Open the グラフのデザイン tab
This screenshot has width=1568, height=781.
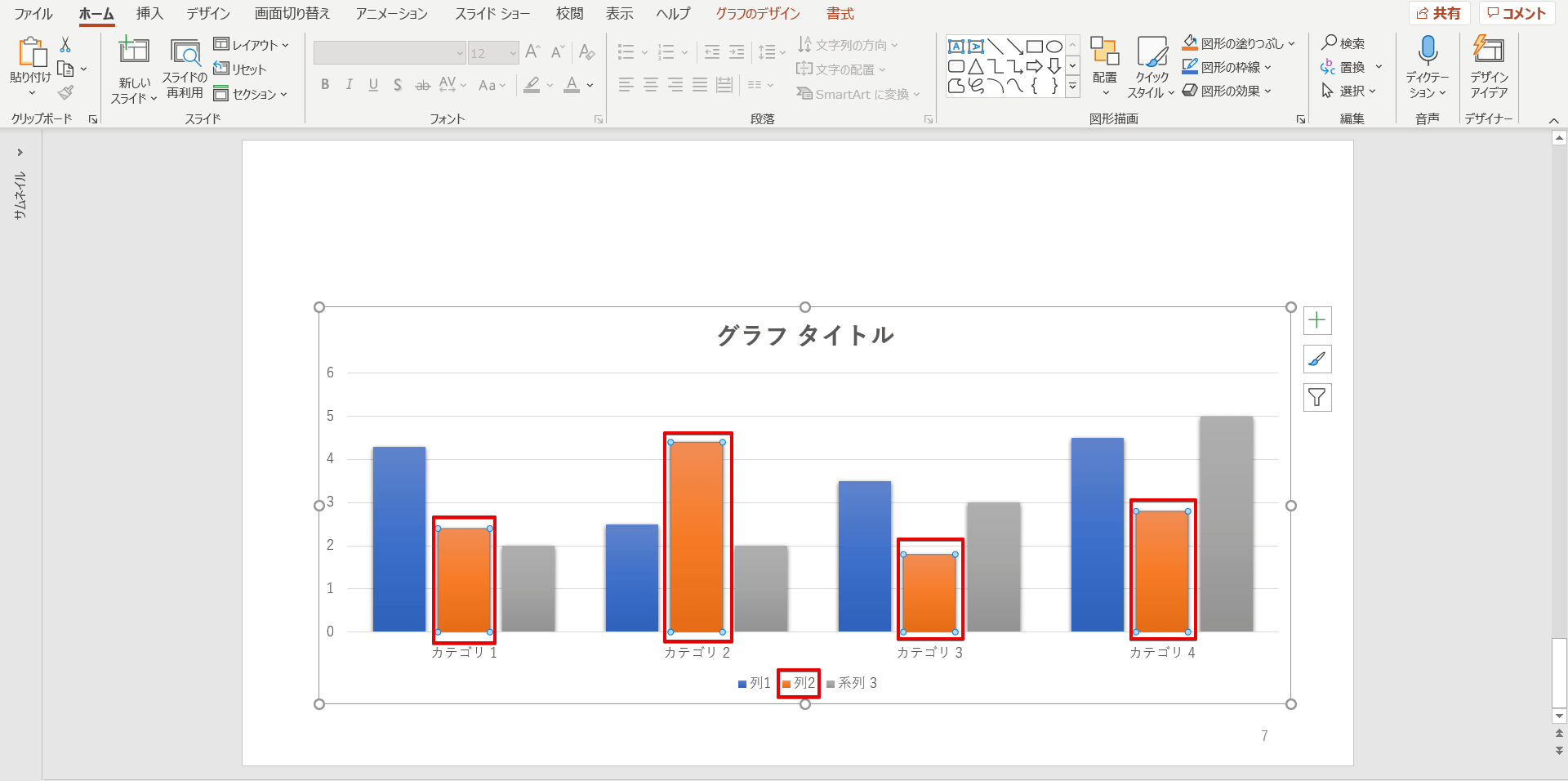tap(758, 14)
